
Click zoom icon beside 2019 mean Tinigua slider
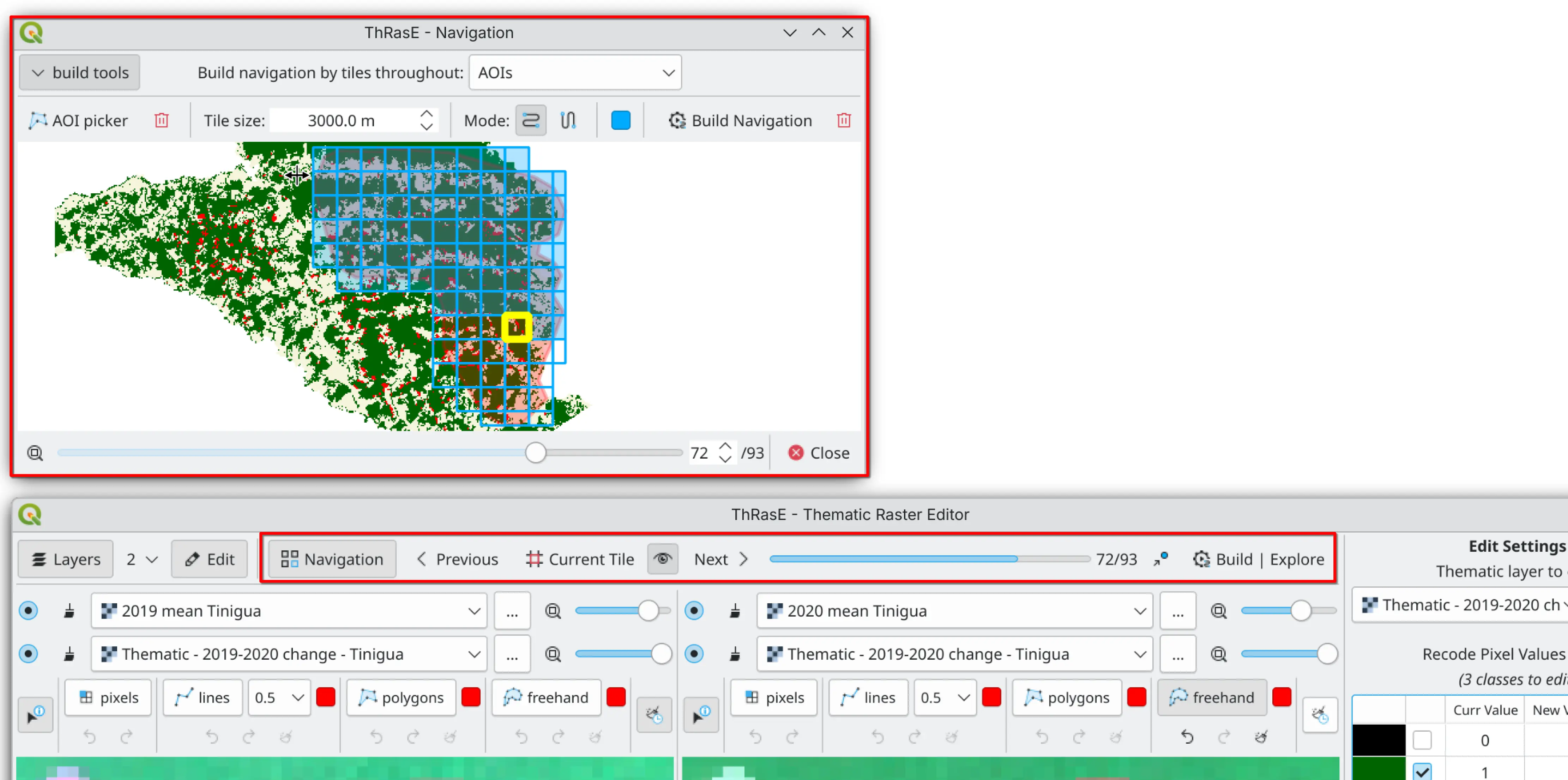tap(553, 610)
